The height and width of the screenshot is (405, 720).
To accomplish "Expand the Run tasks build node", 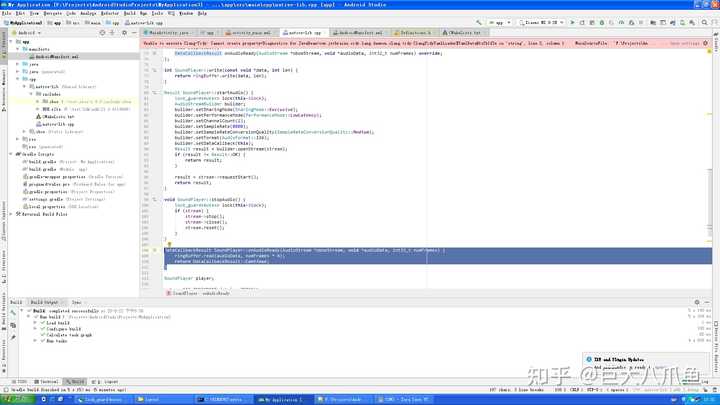I will click(x=35, y=341).
